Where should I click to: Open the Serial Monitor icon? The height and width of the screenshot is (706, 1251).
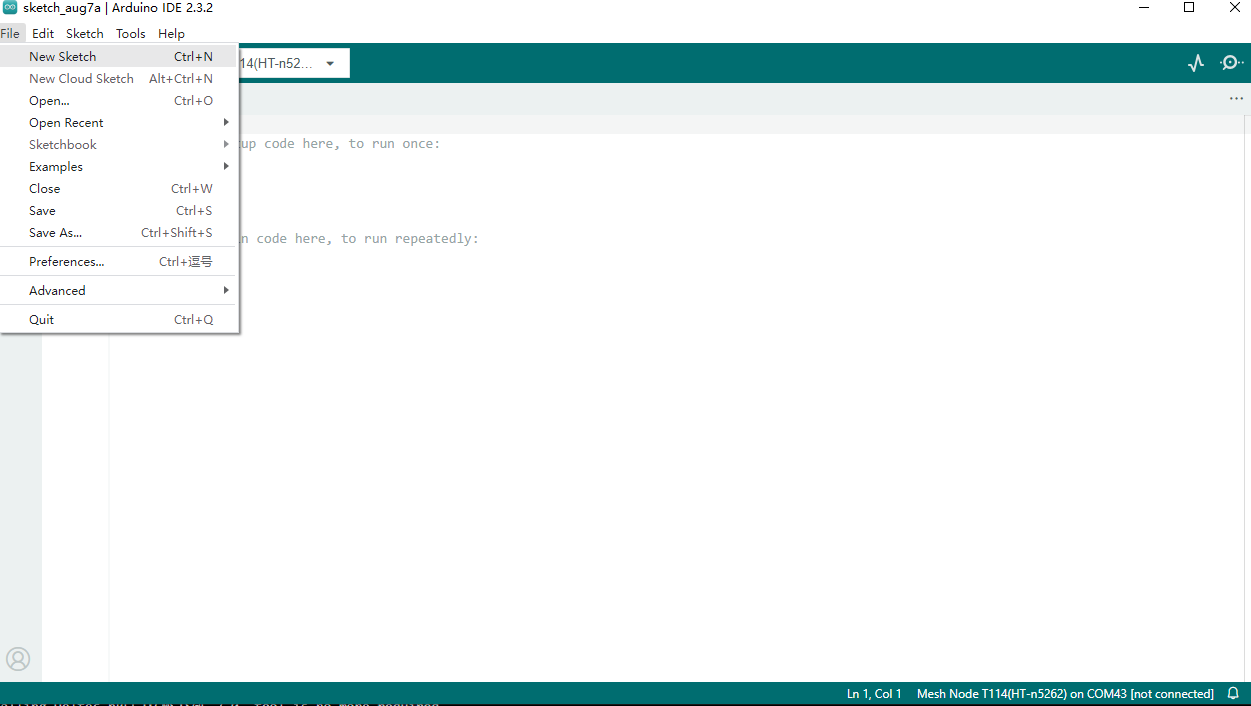1231,63
